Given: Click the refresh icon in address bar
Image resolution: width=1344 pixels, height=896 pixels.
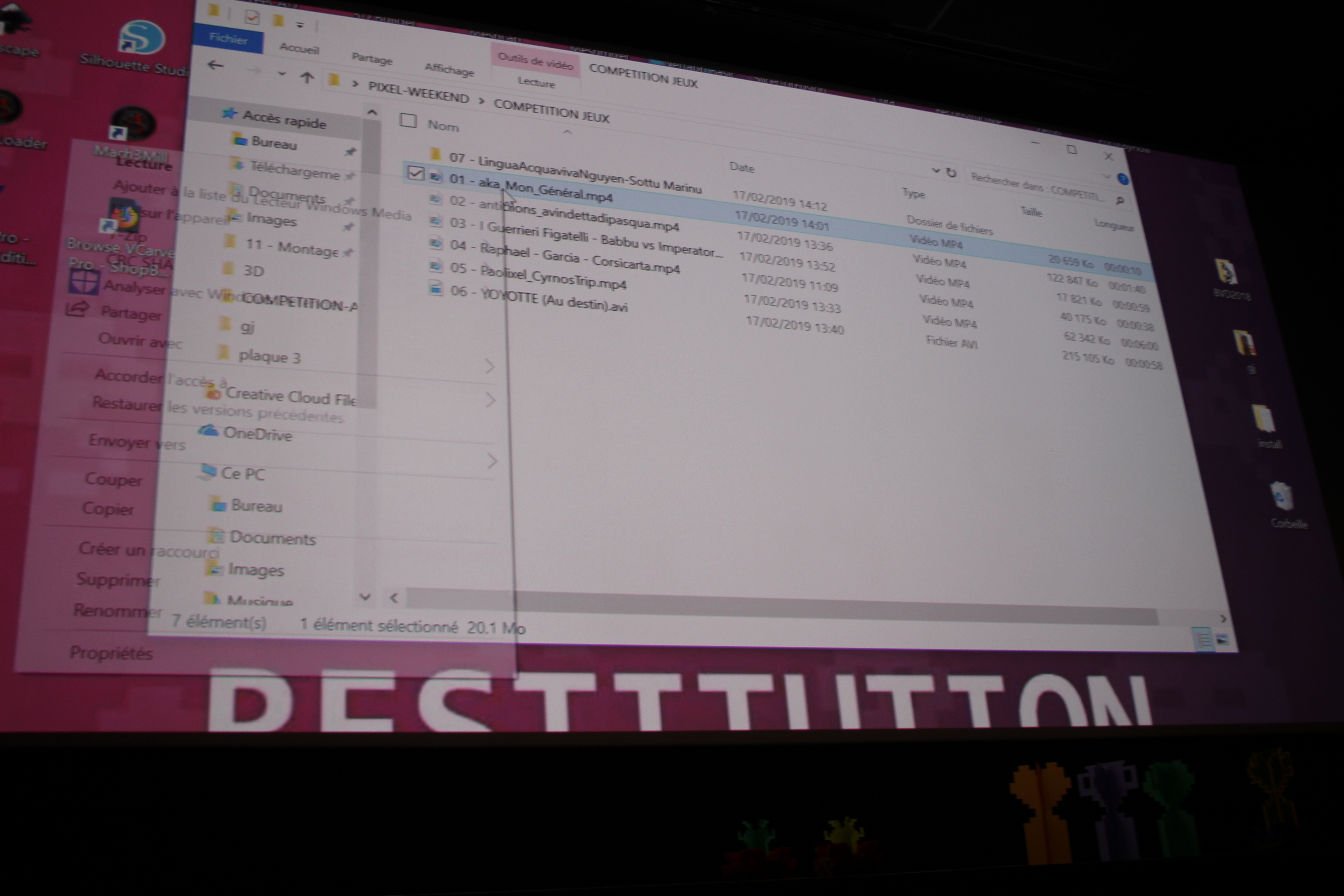Looking at the screenshot, I should (x=951, y=173).
